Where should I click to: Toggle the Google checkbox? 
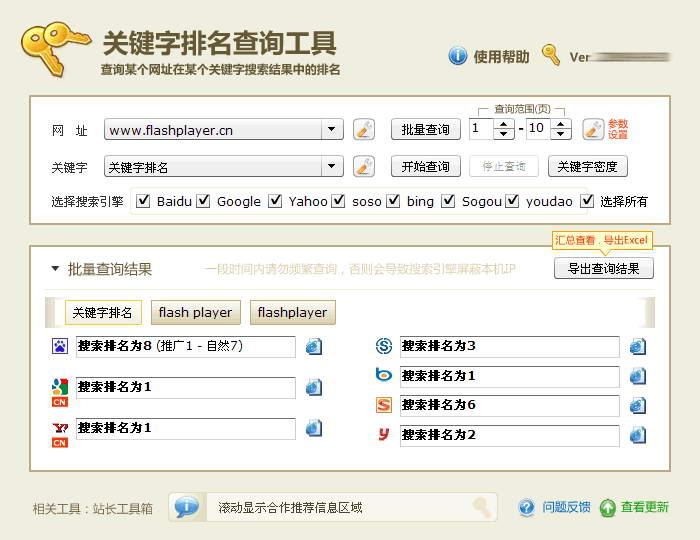pos(203,201)
